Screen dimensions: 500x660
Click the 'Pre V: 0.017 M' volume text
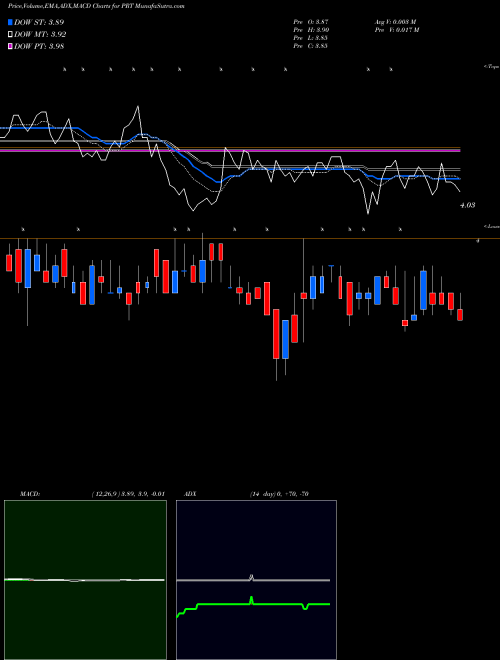click(x=397, y=30)
